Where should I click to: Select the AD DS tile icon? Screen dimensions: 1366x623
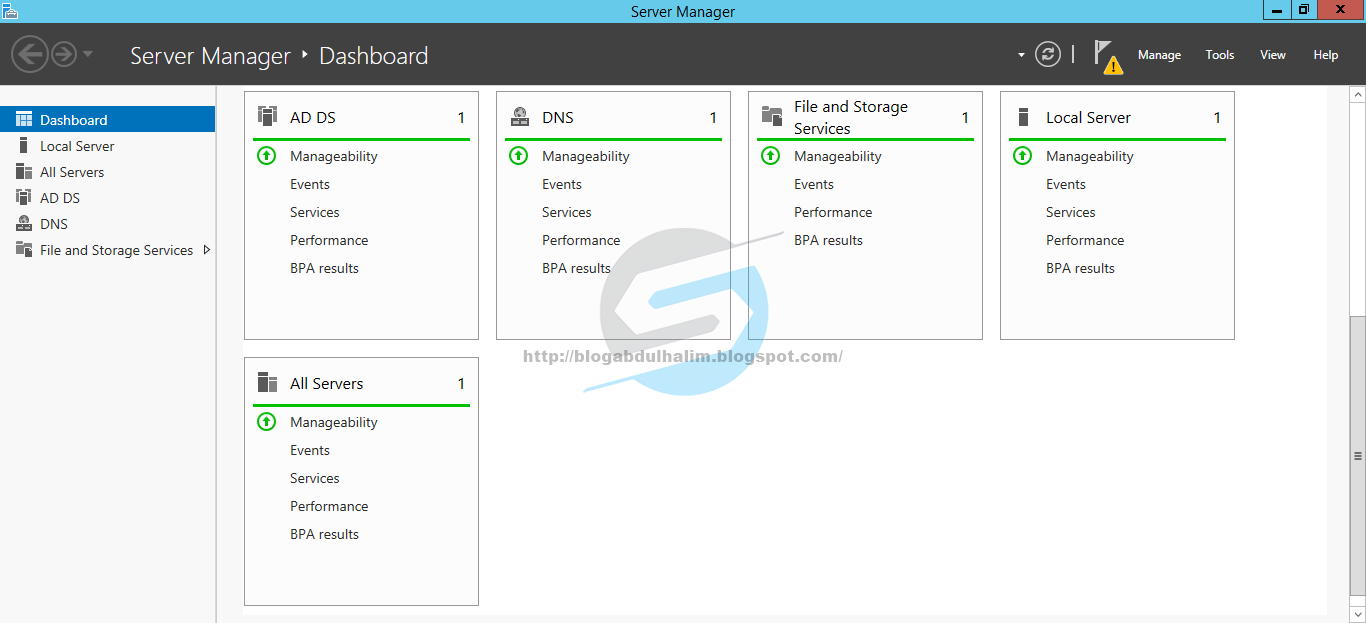[x=267, y=116]
